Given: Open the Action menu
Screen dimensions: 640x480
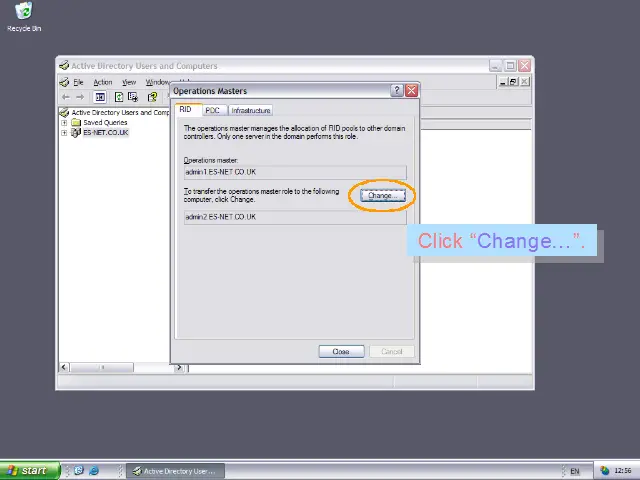Looking at the screenshot, I should (x=103, y=82).
